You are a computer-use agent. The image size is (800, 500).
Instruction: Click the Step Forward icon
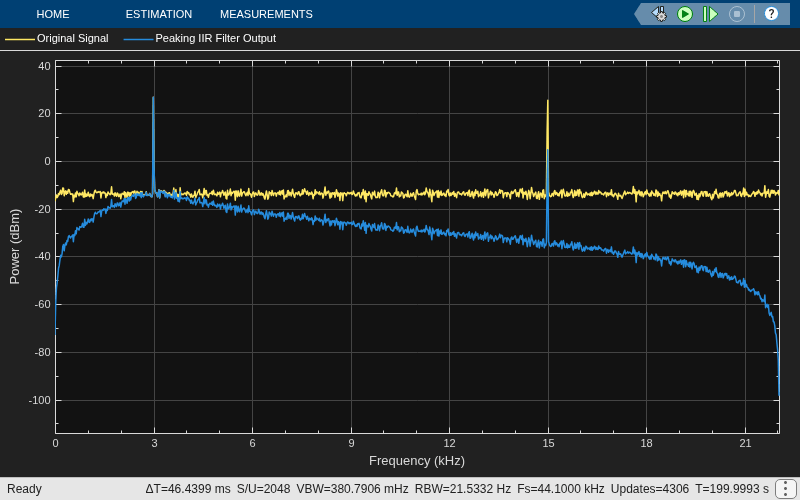pyautogui.click(x=710, y=14)
